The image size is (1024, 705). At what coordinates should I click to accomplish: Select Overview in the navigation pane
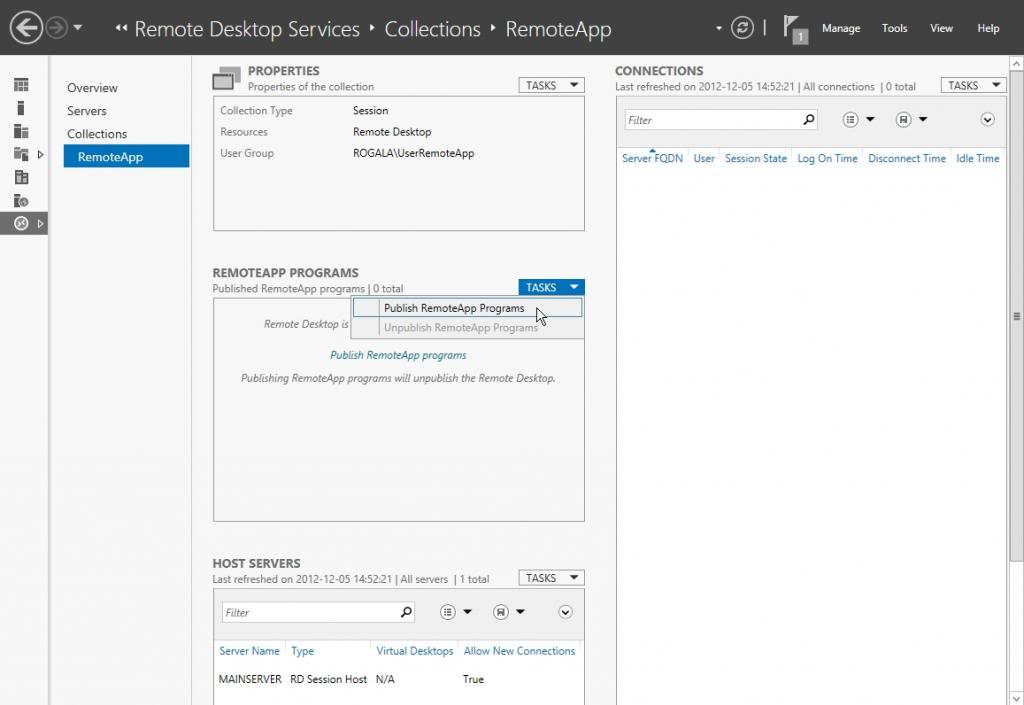coord(92,87)
